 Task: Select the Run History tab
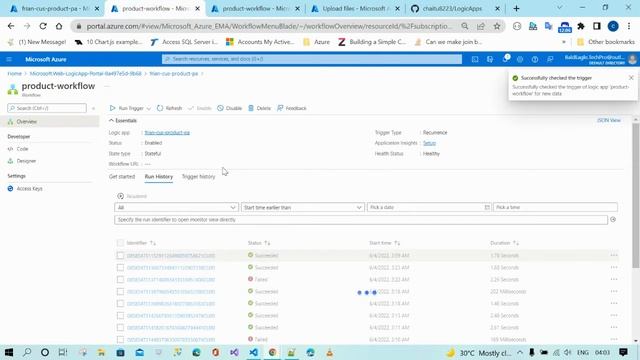pyautogui.click(x=159, y=176)
